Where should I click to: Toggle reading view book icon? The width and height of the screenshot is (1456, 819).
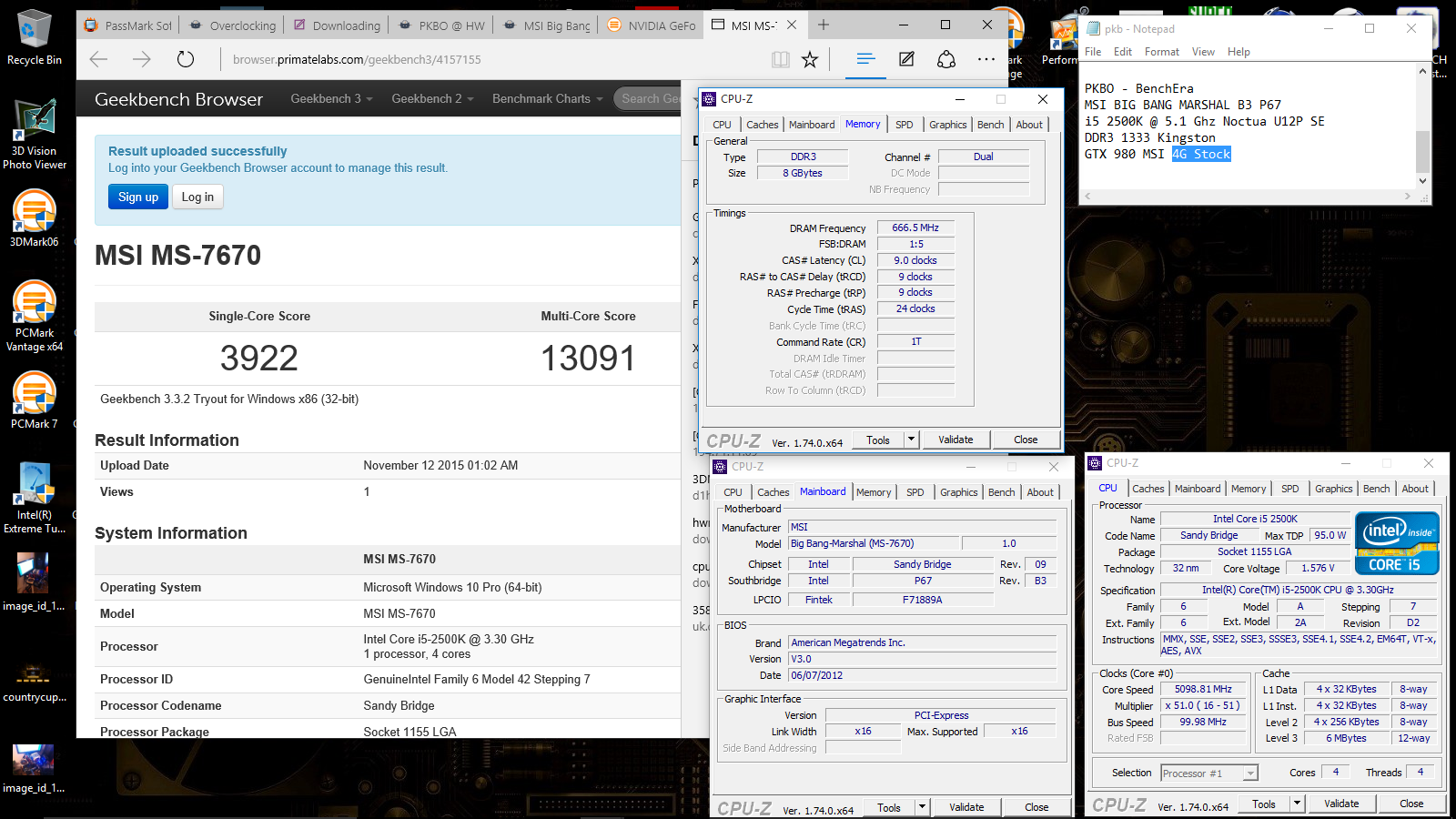780,59
